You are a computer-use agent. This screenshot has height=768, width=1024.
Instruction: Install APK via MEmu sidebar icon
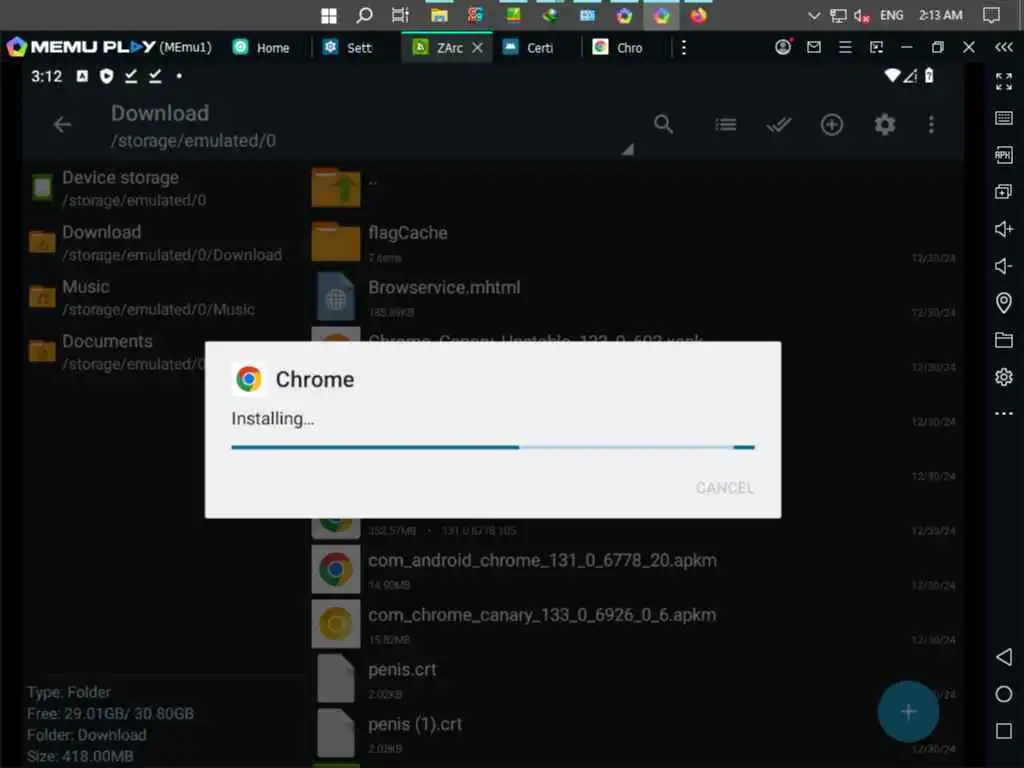[x=1004, y=155]
